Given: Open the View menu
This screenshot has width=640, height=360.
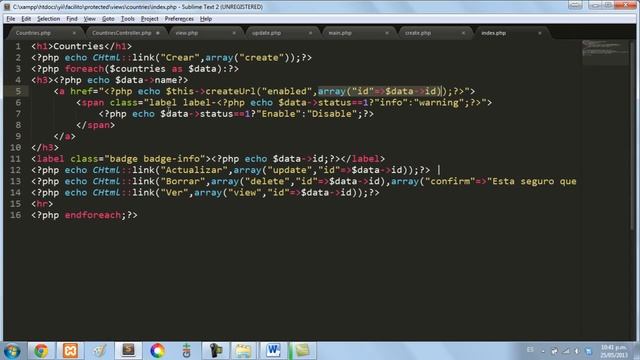Looking at the screenshot, I should click(89, 19).
